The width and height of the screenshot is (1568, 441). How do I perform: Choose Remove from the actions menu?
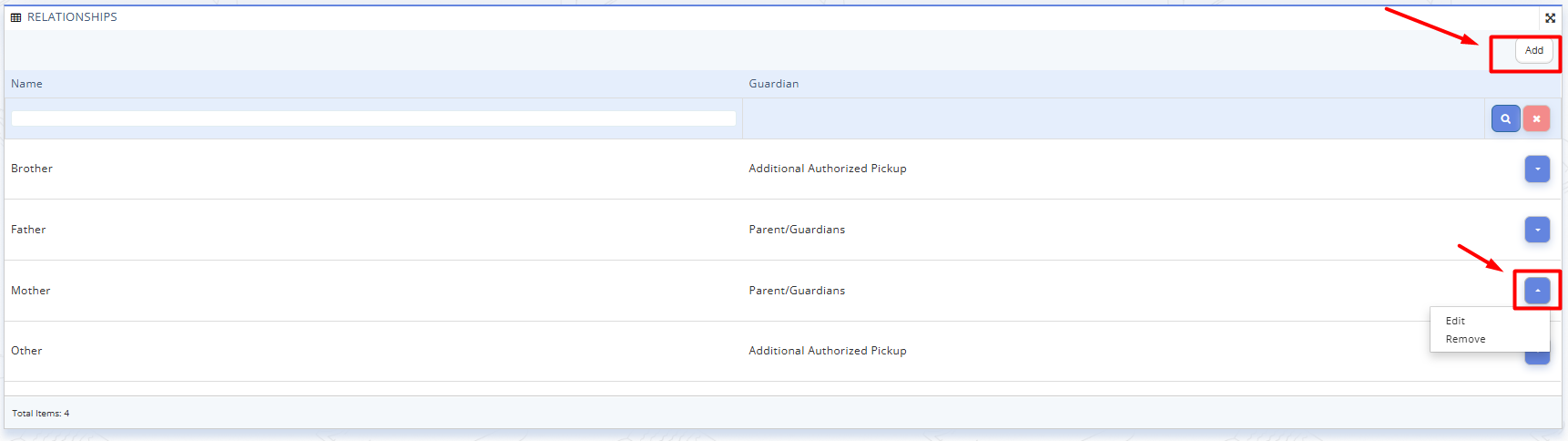1465,339
